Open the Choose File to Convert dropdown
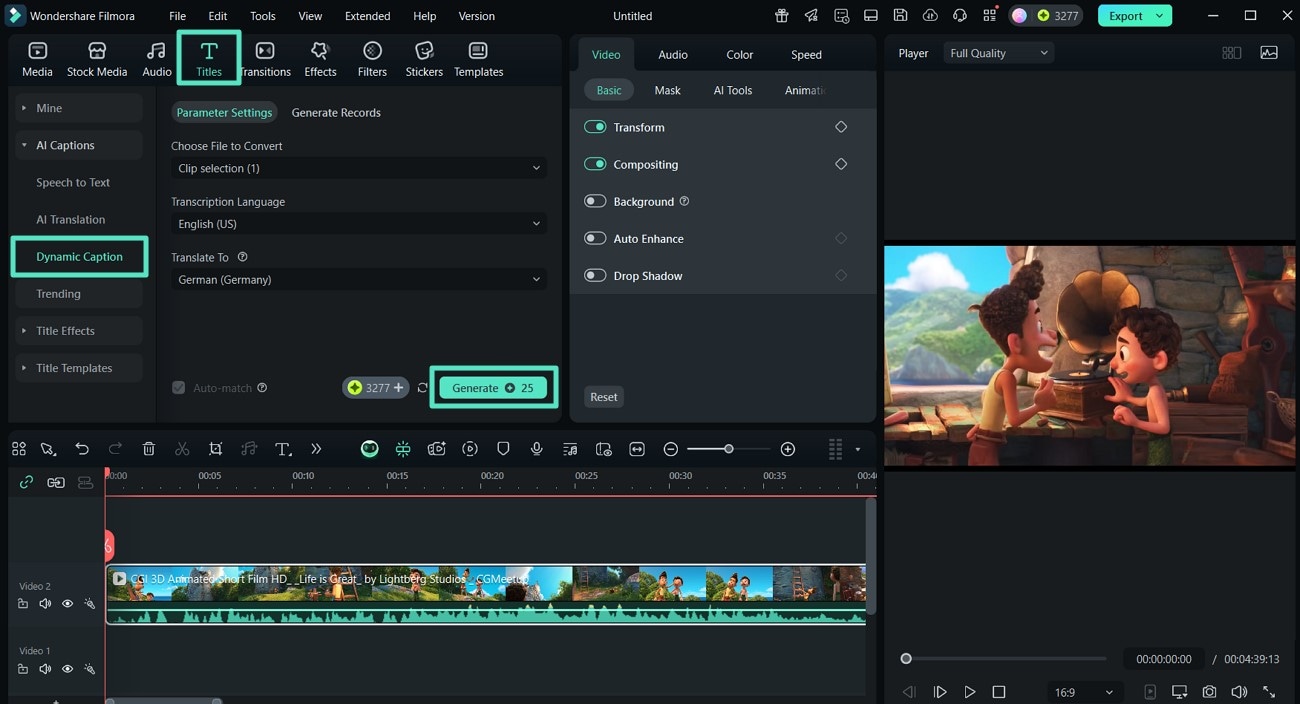The image size is (1300, 704). [x=359, y=168]
